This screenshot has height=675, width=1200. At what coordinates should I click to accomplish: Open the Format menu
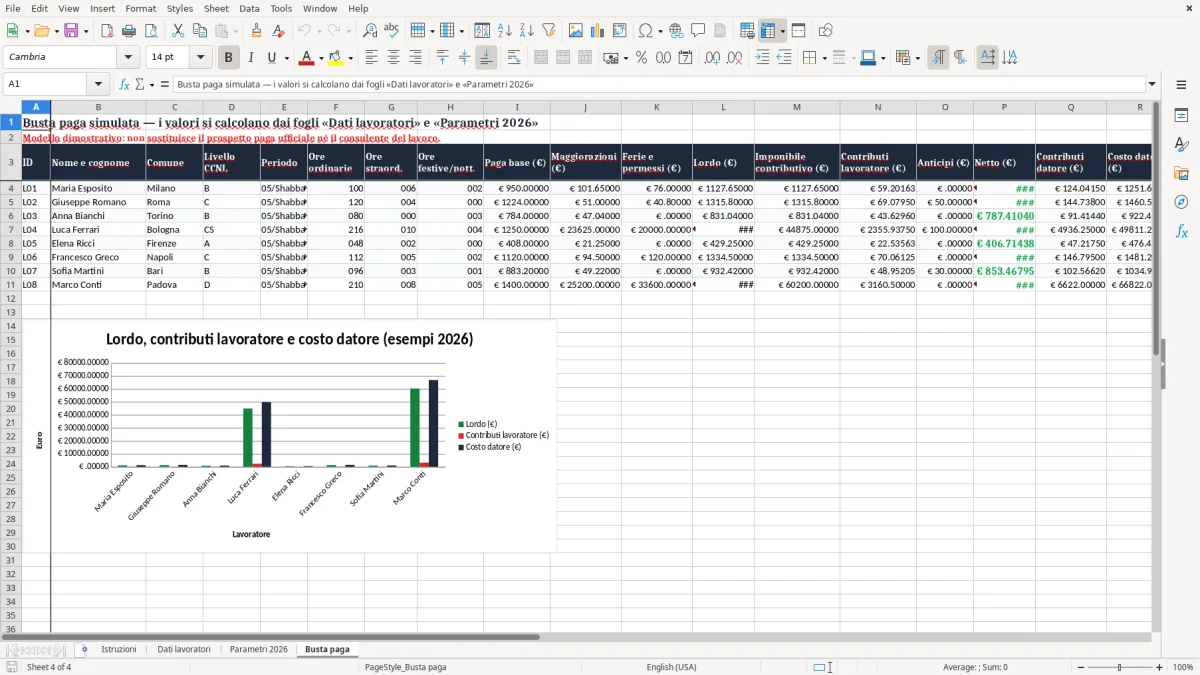[x=140, y=8]
